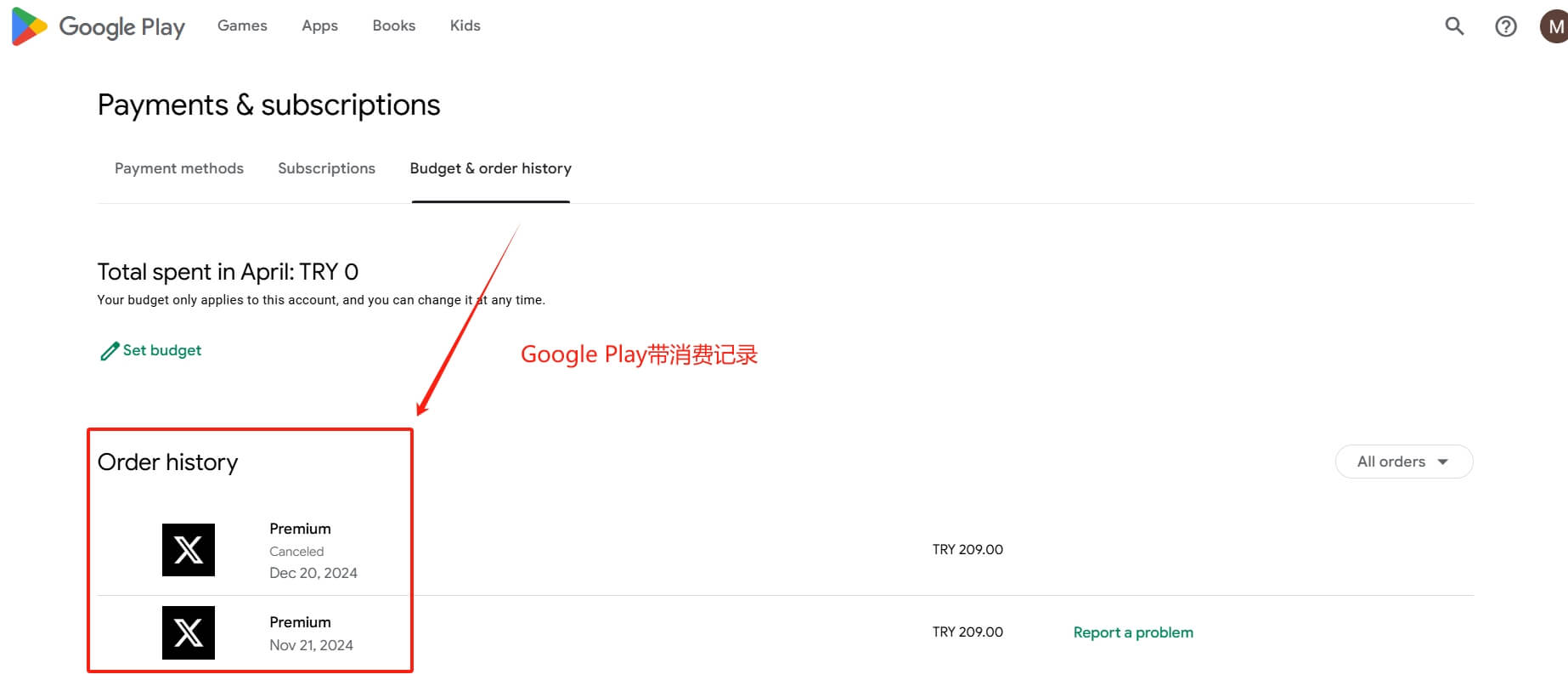Go to the Kids section
This screenshot has height=697, width=1568.
coord(465,25)
